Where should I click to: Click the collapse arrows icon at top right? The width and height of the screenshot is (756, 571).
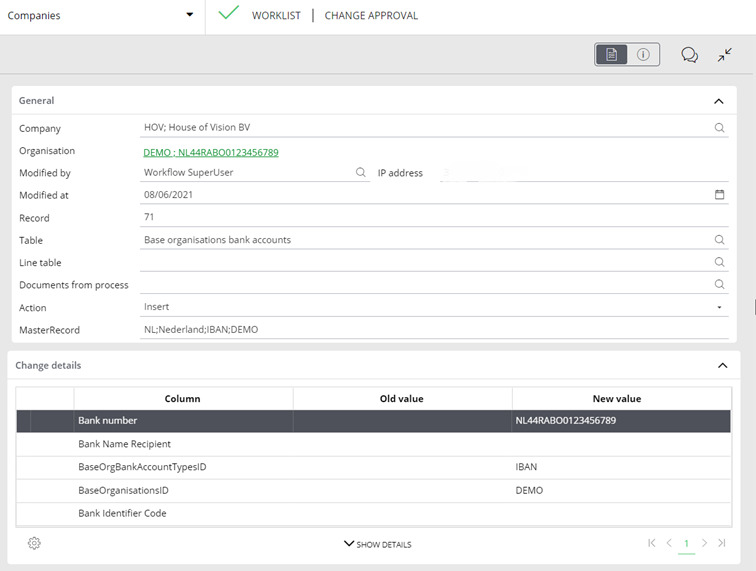725,55
